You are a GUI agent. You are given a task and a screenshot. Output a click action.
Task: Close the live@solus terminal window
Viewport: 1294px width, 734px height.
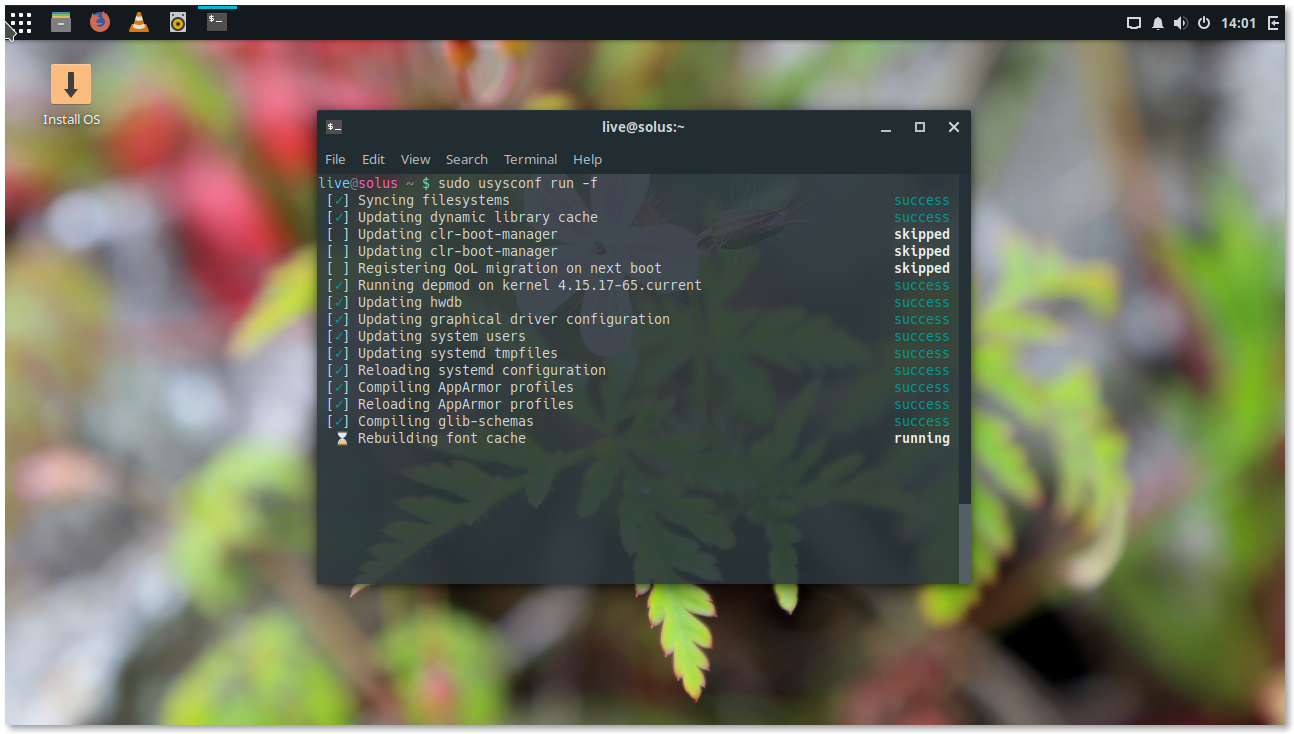point(954,127)
